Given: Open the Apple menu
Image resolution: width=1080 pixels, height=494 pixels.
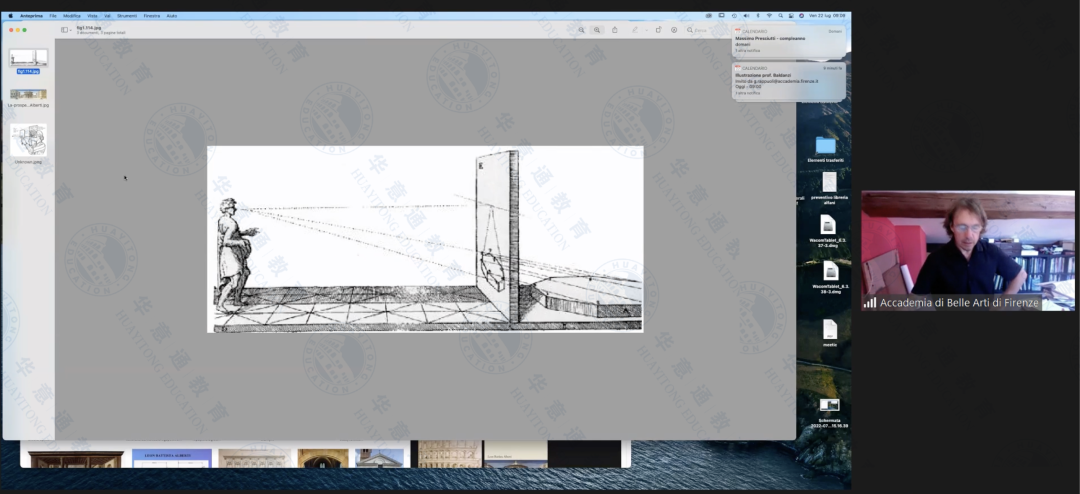Looking at the screenshot, I should coord(10,15).
